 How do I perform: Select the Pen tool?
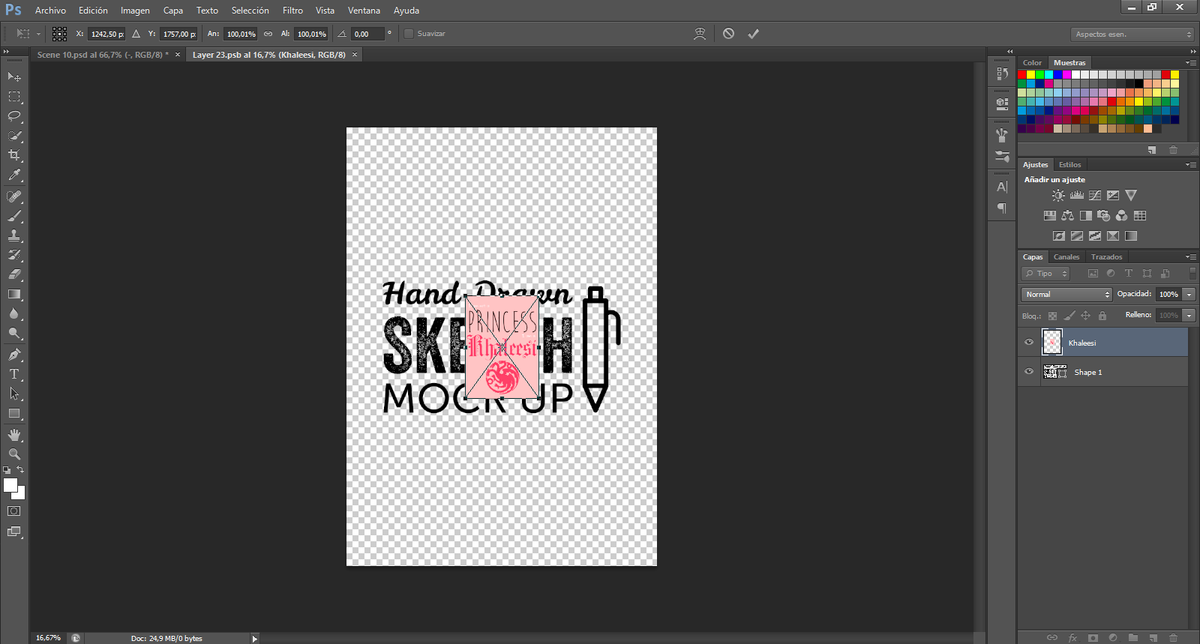pos(14,355)
